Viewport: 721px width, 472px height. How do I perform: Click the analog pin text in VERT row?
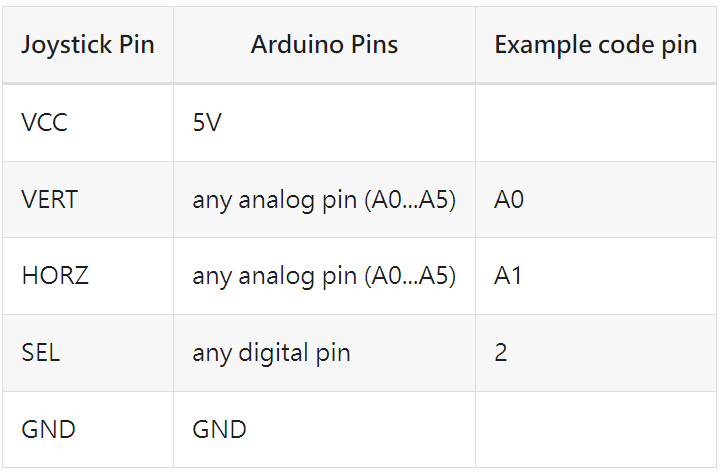coord(324,200)
